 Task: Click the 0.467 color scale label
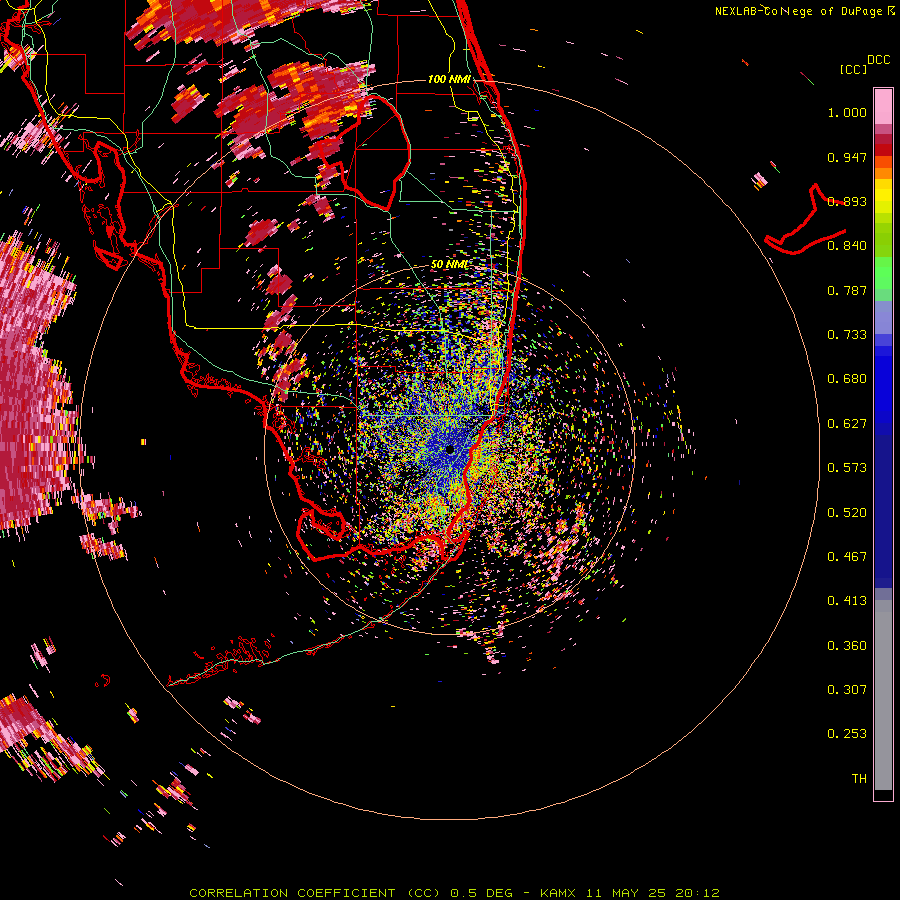(847, 557)
